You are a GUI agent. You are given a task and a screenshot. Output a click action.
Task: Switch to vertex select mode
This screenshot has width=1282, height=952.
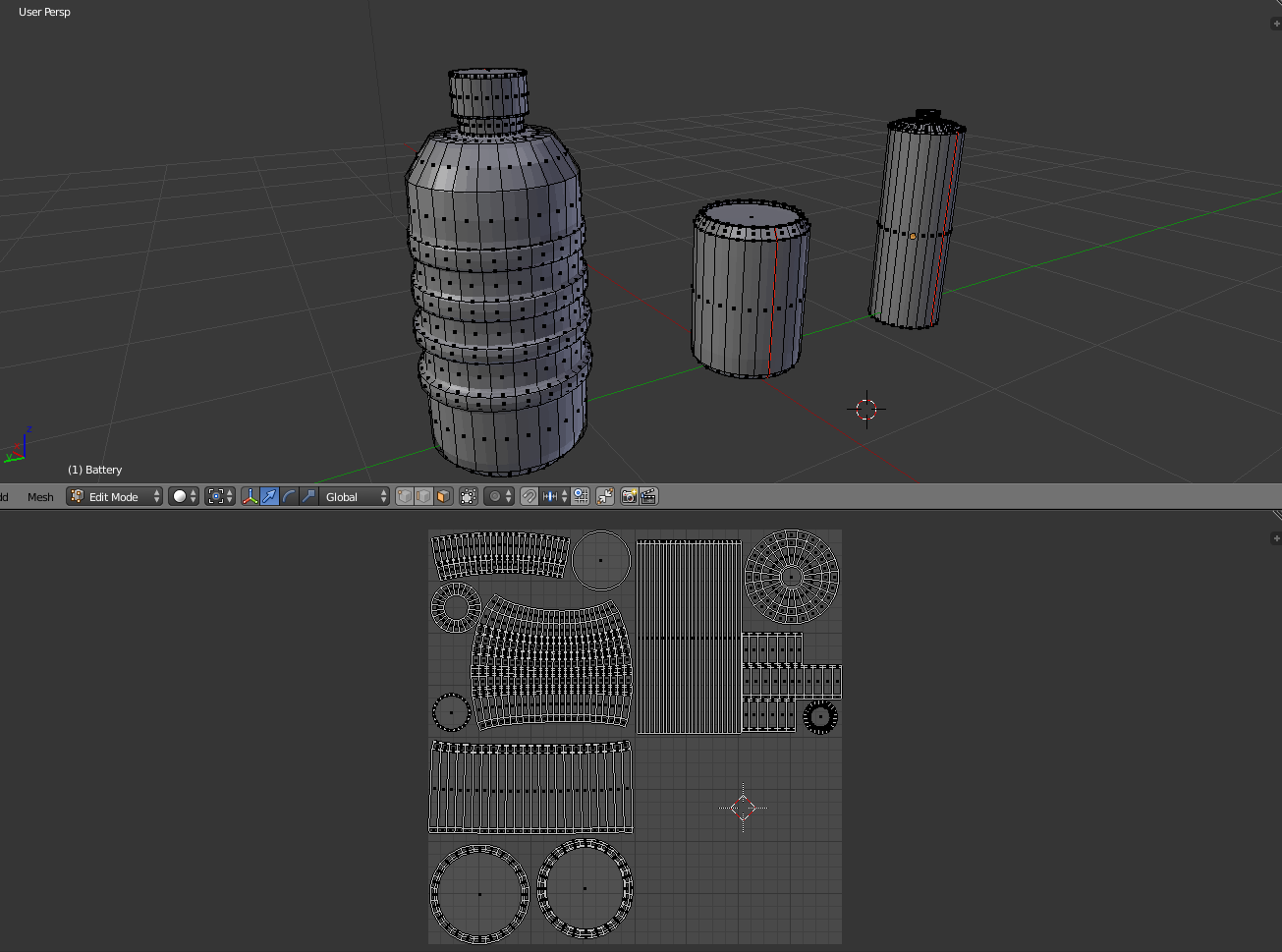(405, 497)
